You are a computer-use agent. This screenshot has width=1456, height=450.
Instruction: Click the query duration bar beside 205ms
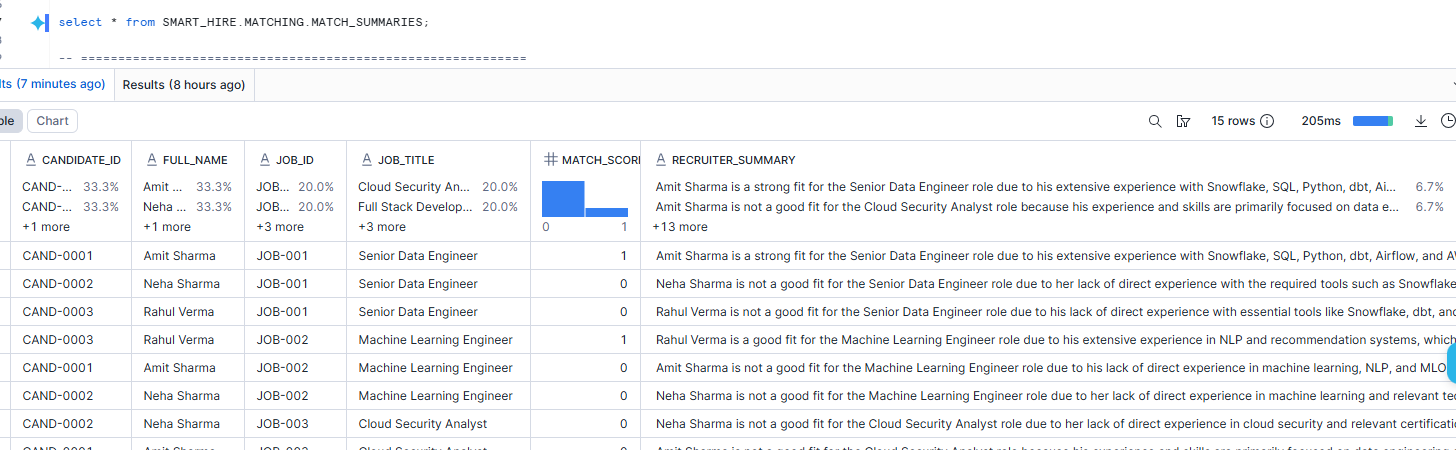pos(1372,121)
